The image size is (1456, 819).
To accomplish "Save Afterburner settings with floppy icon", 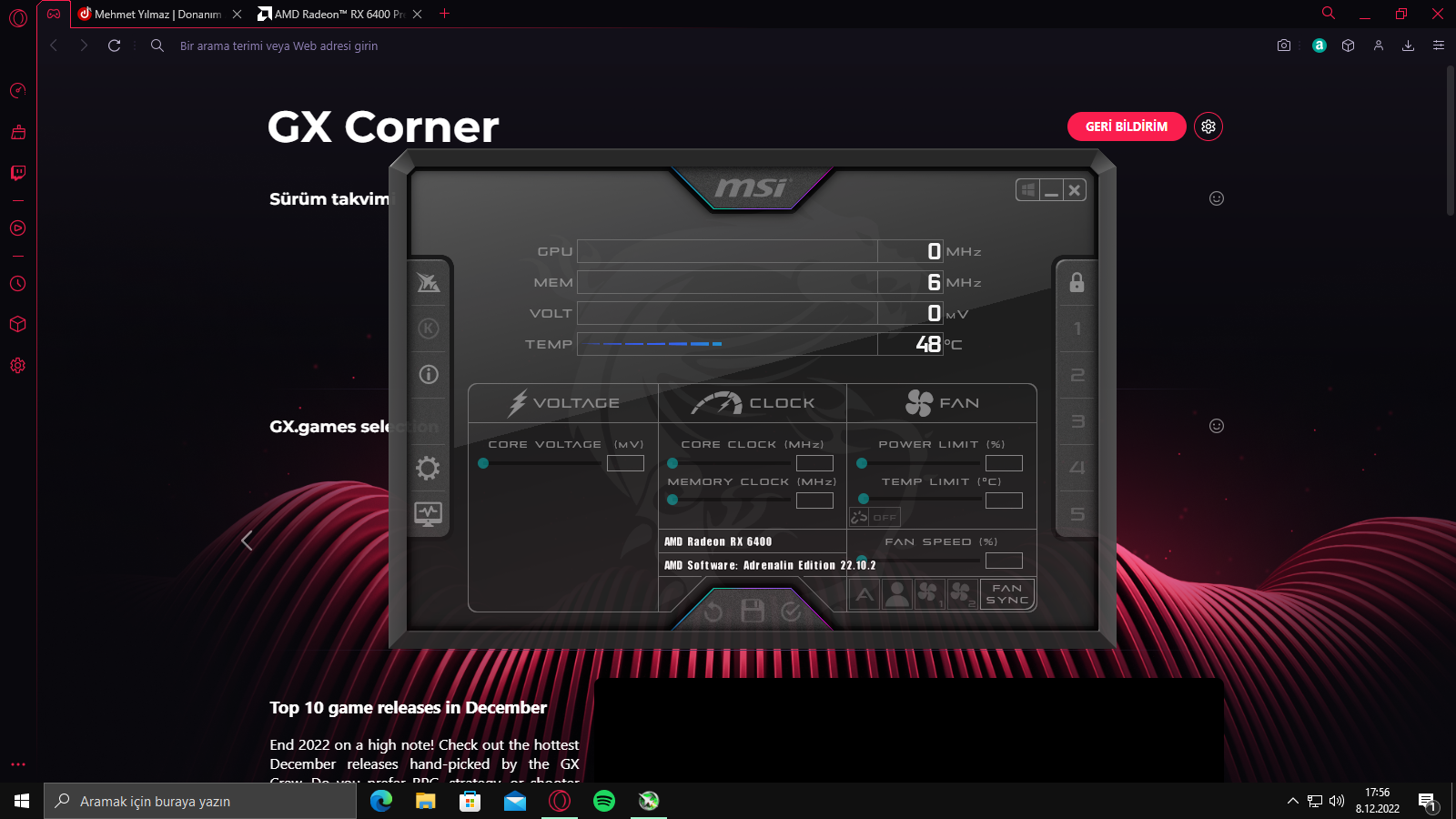I will pos(753,611).
